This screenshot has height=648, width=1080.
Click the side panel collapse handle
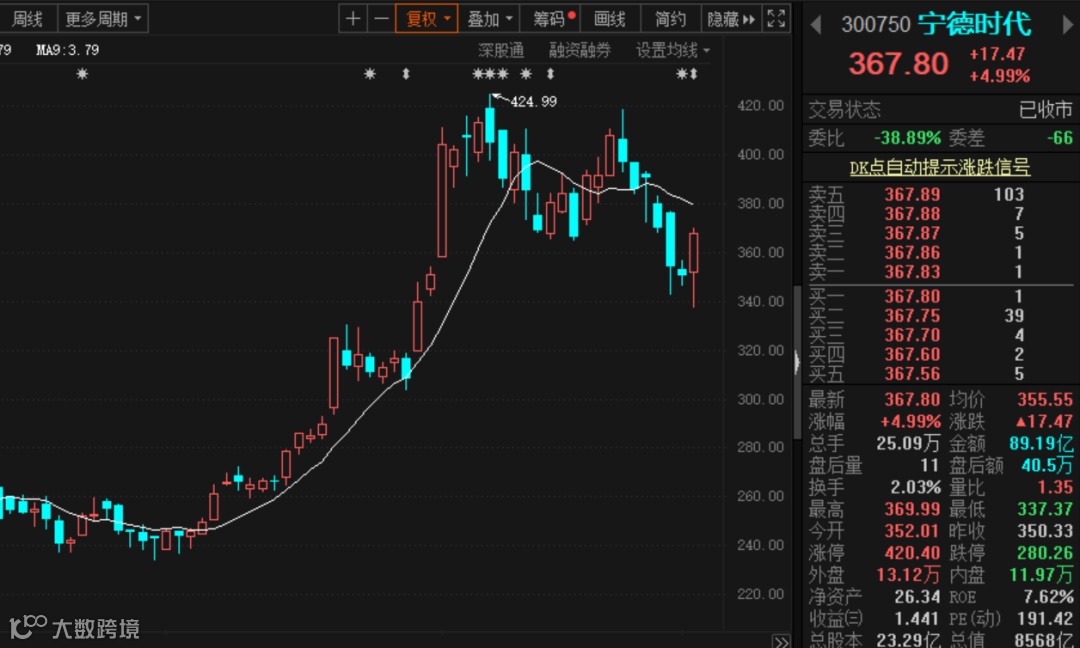tap(797, 362)
